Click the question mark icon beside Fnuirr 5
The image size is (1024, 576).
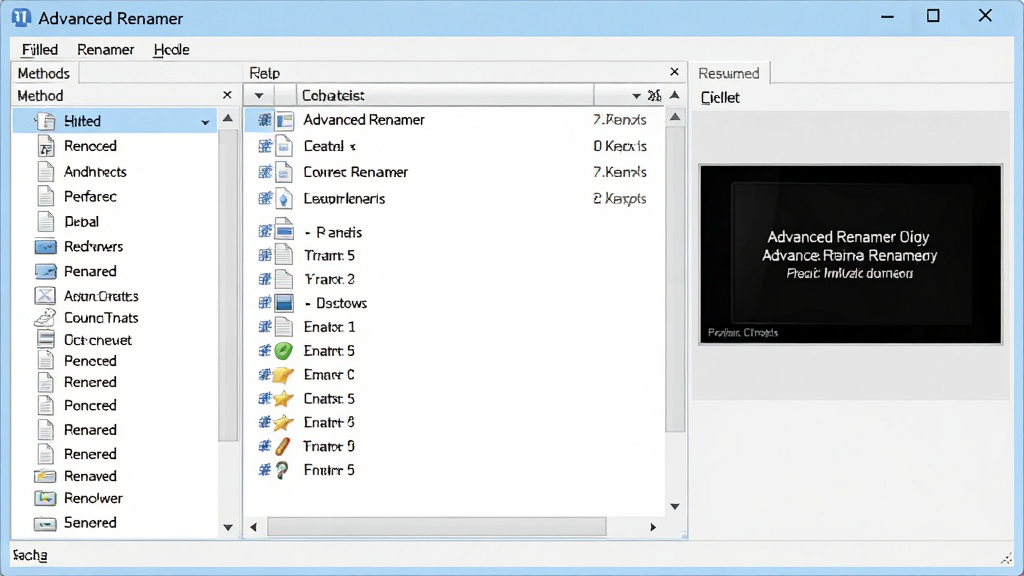[x=281, y=470]
